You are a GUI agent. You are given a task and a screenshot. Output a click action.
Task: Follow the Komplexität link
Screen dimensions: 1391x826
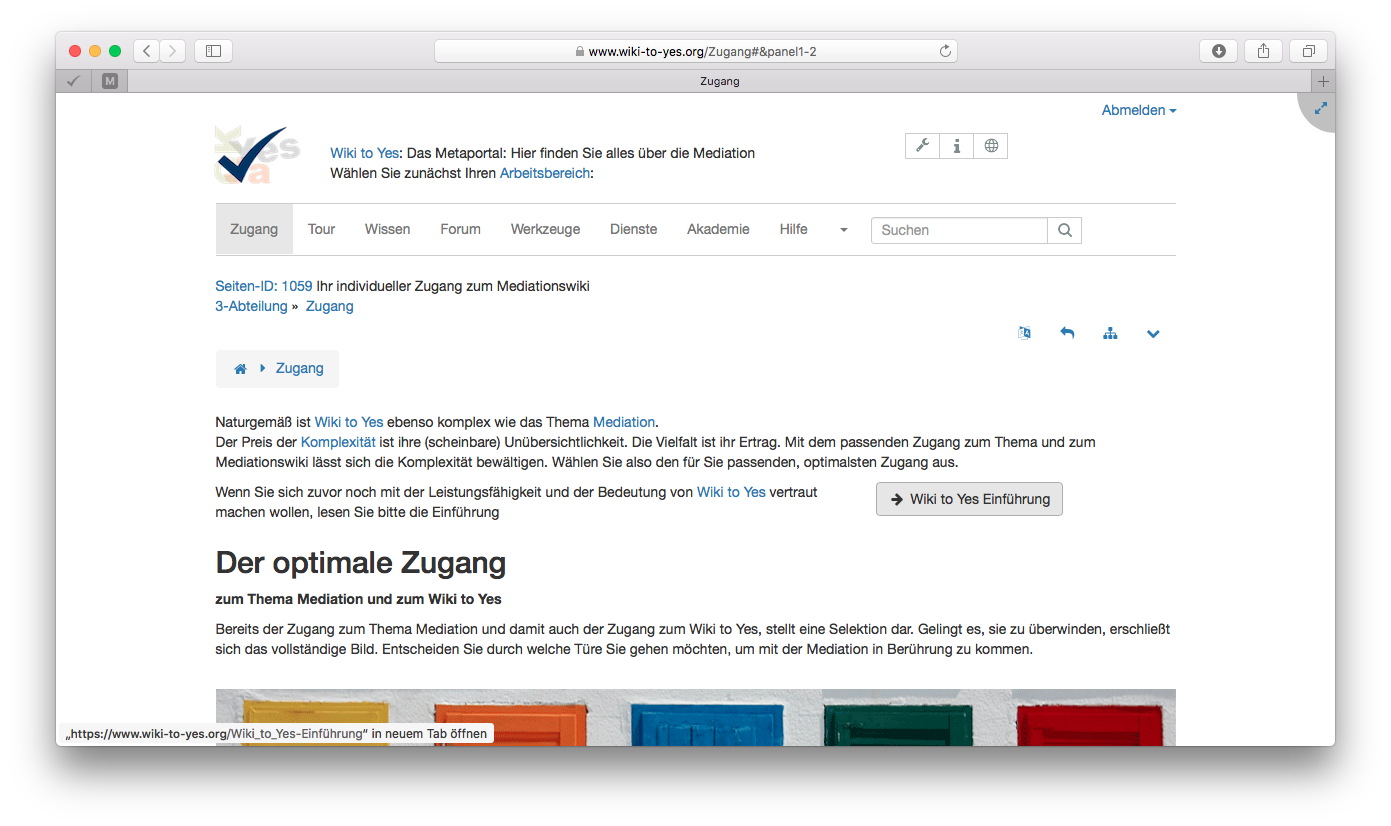coord(338,442)
